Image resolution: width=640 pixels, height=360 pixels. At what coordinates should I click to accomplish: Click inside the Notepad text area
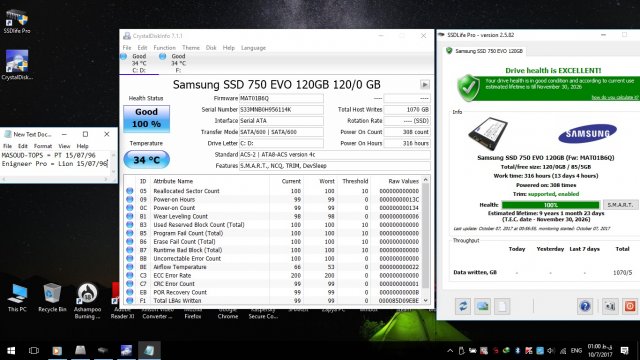click(x=56, y=164)
